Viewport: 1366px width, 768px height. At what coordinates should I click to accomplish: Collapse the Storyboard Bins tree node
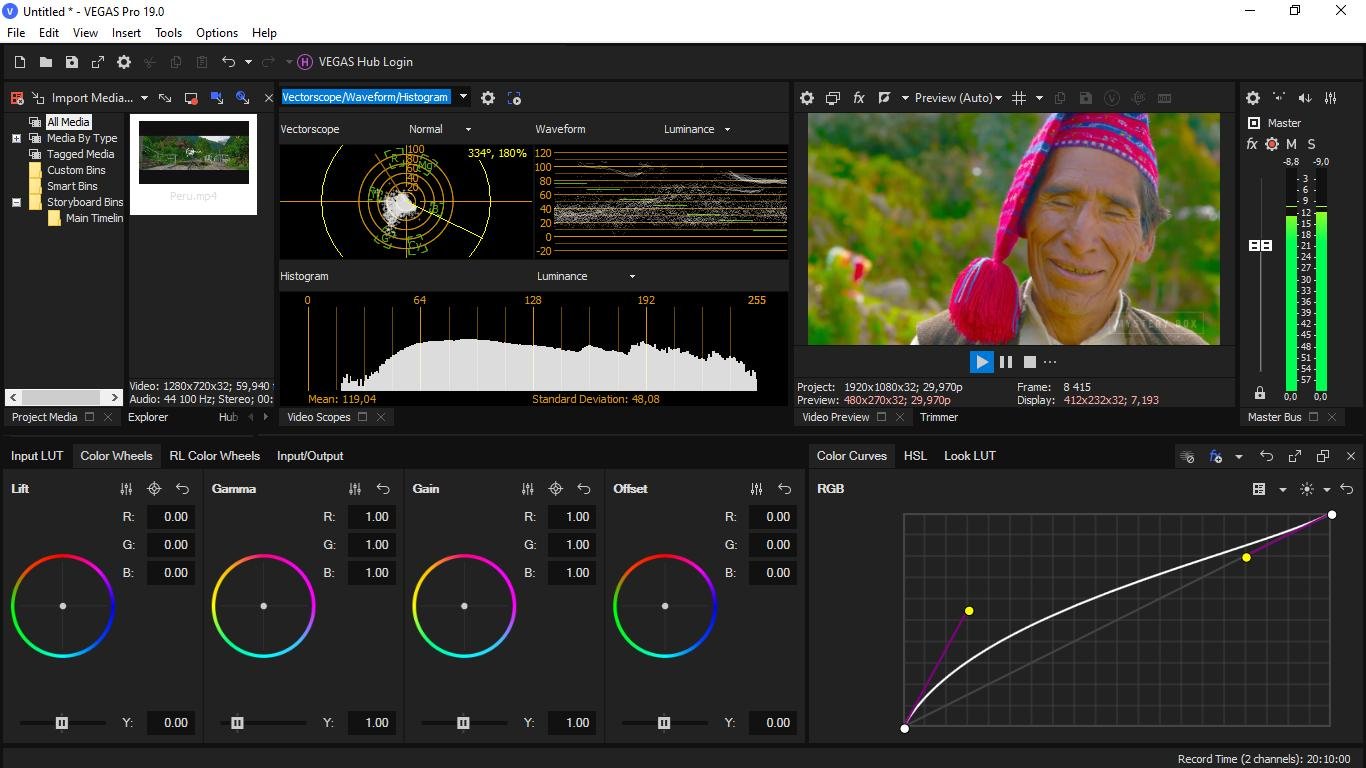point(16,202)
